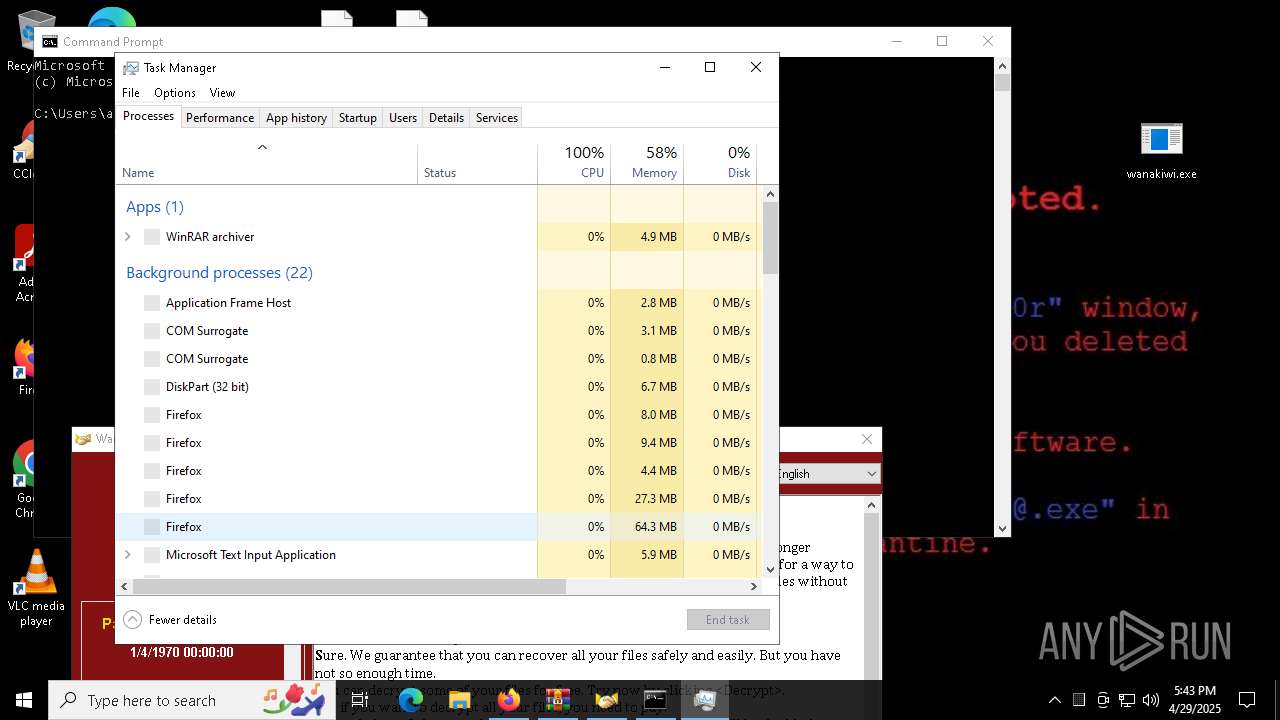Image resolution: width=1280 pixels, height=720 pixels.
Task: Open the English language dropdown in Wana window
Action: click(x=828, y=474)
